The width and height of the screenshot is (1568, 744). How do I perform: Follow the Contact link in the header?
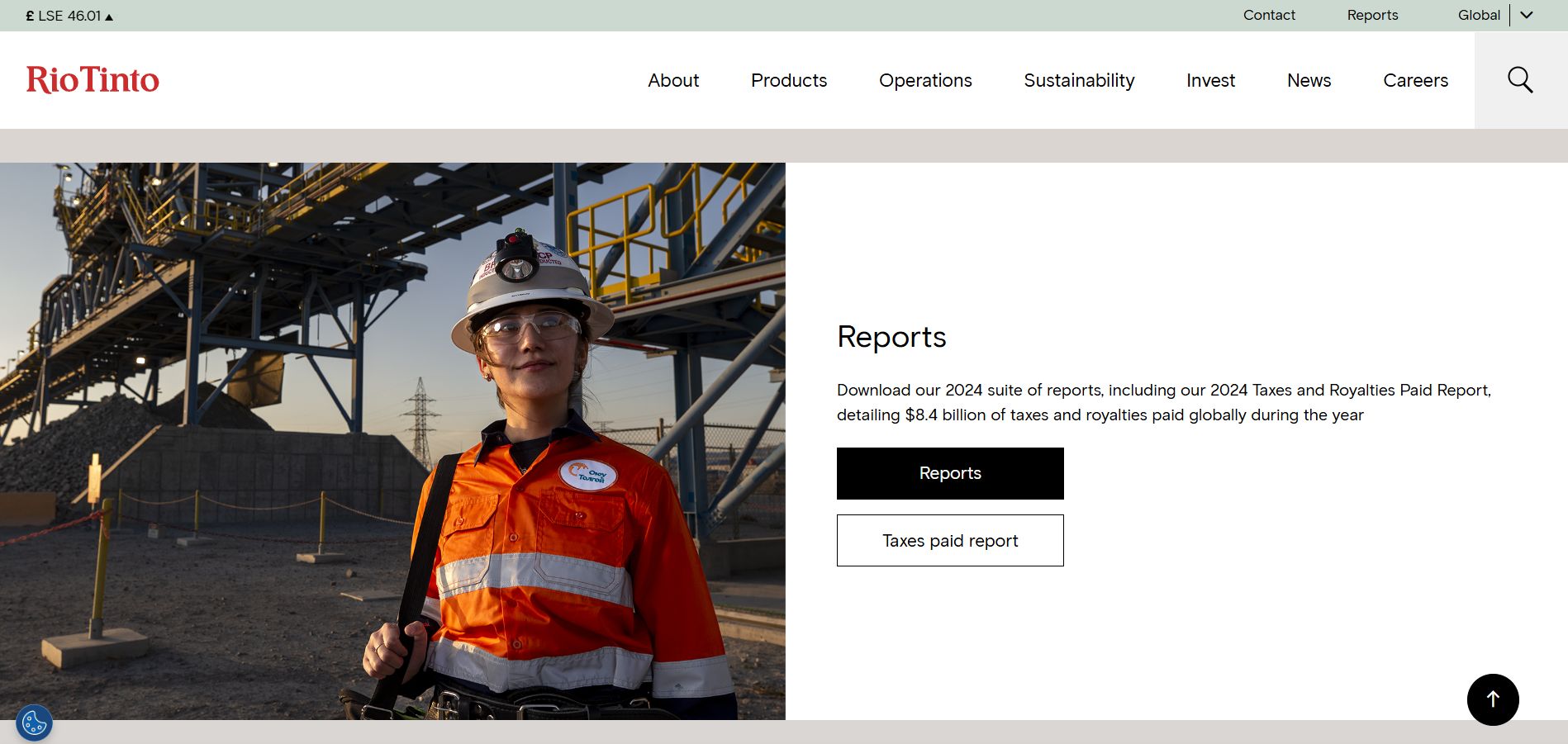click(1269, 15)
